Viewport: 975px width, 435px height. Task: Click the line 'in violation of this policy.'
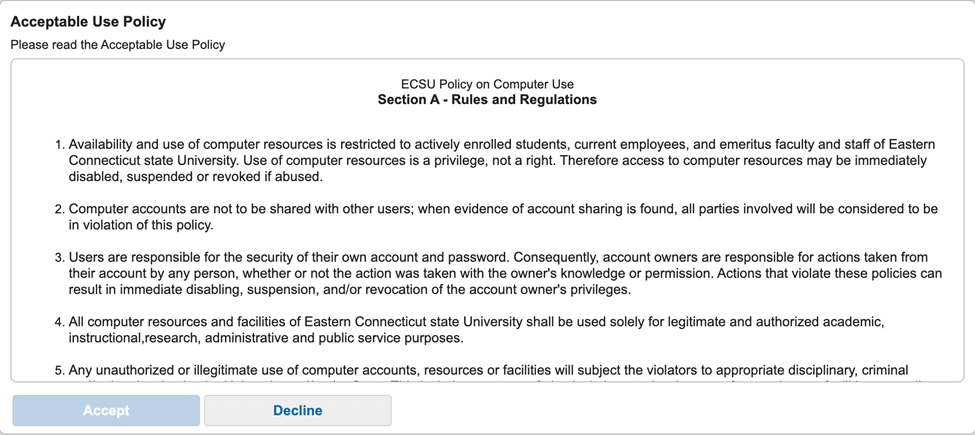(141, 226)
